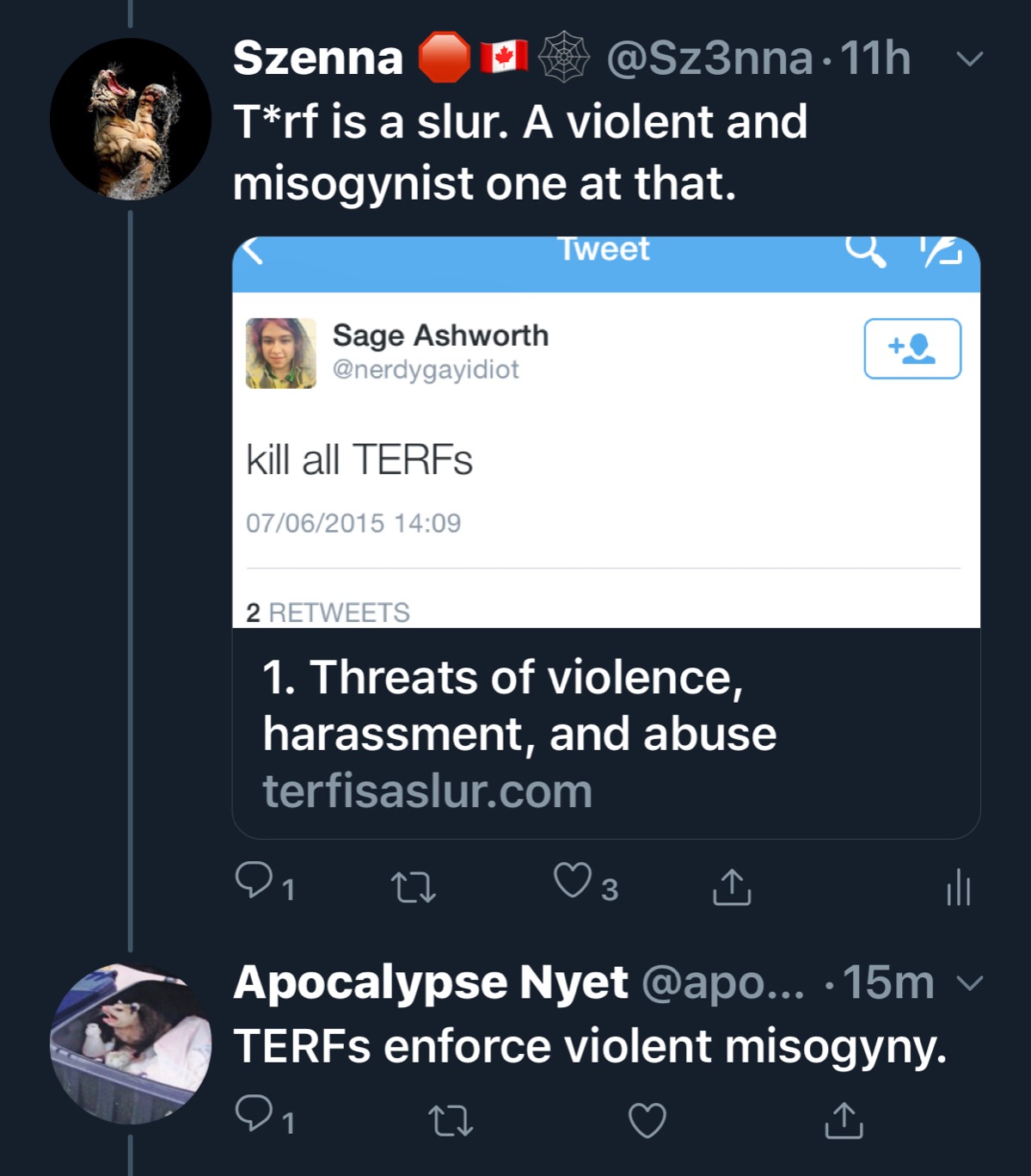Open dropdown chevron on Szenna's tweet
This screenshot has width=1031, height=1176.
click(x=969, y=59)
